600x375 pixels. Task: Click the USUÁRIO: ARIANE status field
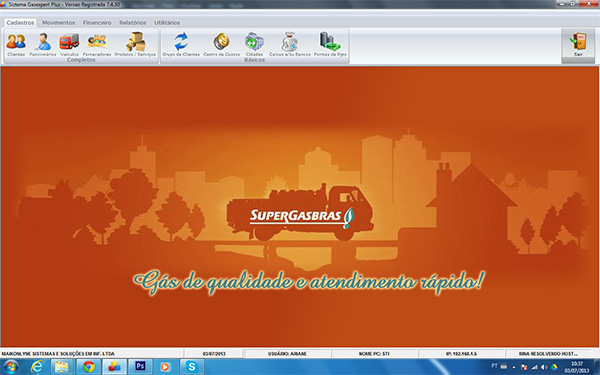[x=287, y=354]
